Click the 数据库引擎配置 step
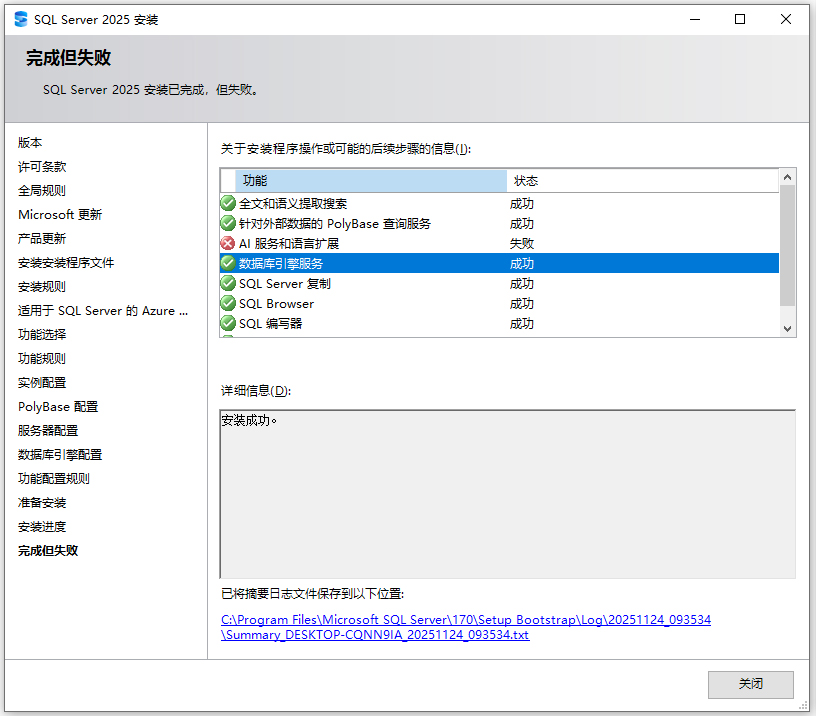 [60, 455]
